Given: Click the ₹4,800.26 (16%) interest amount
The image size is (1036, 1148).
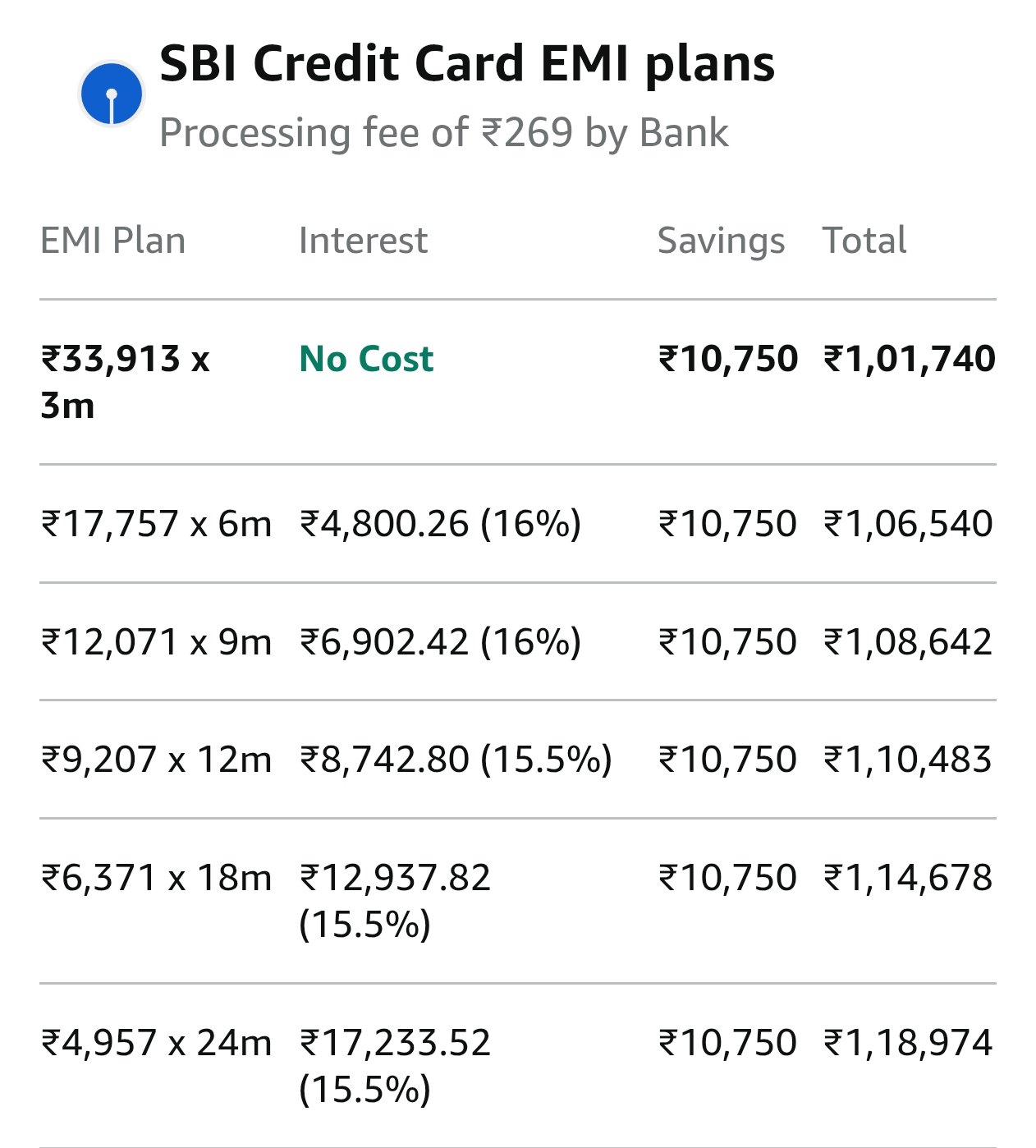Looking at the screenshot, I should coord(440,524).
